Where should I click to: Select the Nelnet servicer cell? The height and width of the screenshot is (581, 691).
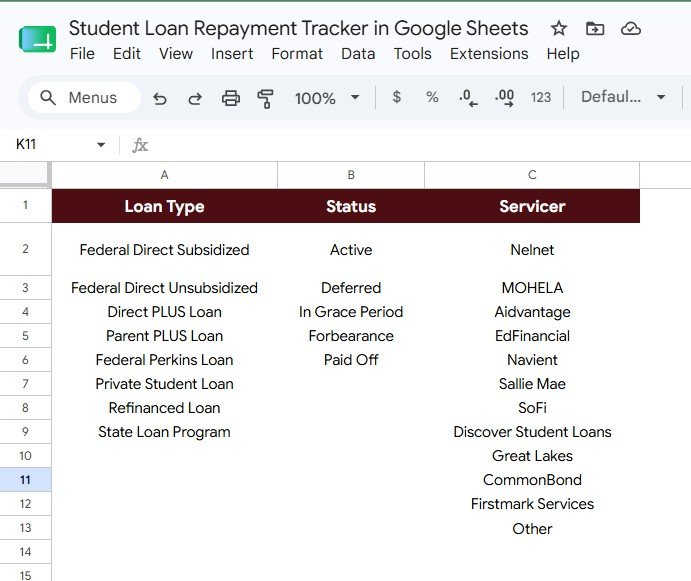pyautogui.click(x=532, y=250)
